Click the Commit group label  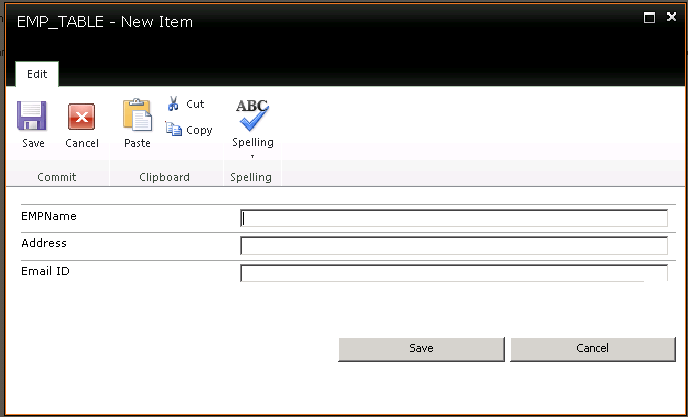coord(57,177)
